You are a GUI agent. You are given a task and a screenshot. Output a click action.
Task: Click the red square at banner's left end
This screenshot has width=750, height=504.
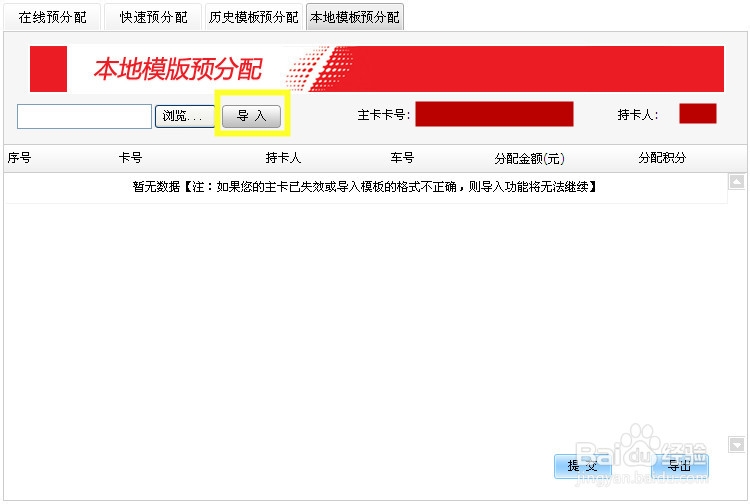pyautogui.click(x=48, y=69)
